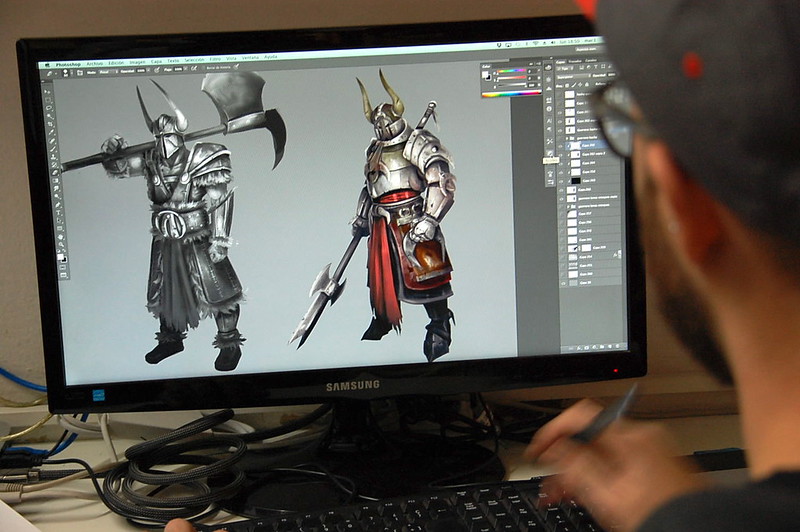Select the Horizontal Type tool
Image resolution: width=800 pixels, height=532 pixels.
[59, 213]
